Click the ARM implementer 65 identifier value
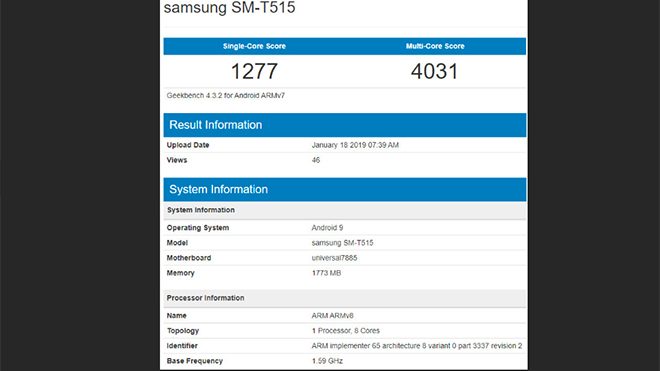This screenshot has width=660, height=371. point(417,346)
